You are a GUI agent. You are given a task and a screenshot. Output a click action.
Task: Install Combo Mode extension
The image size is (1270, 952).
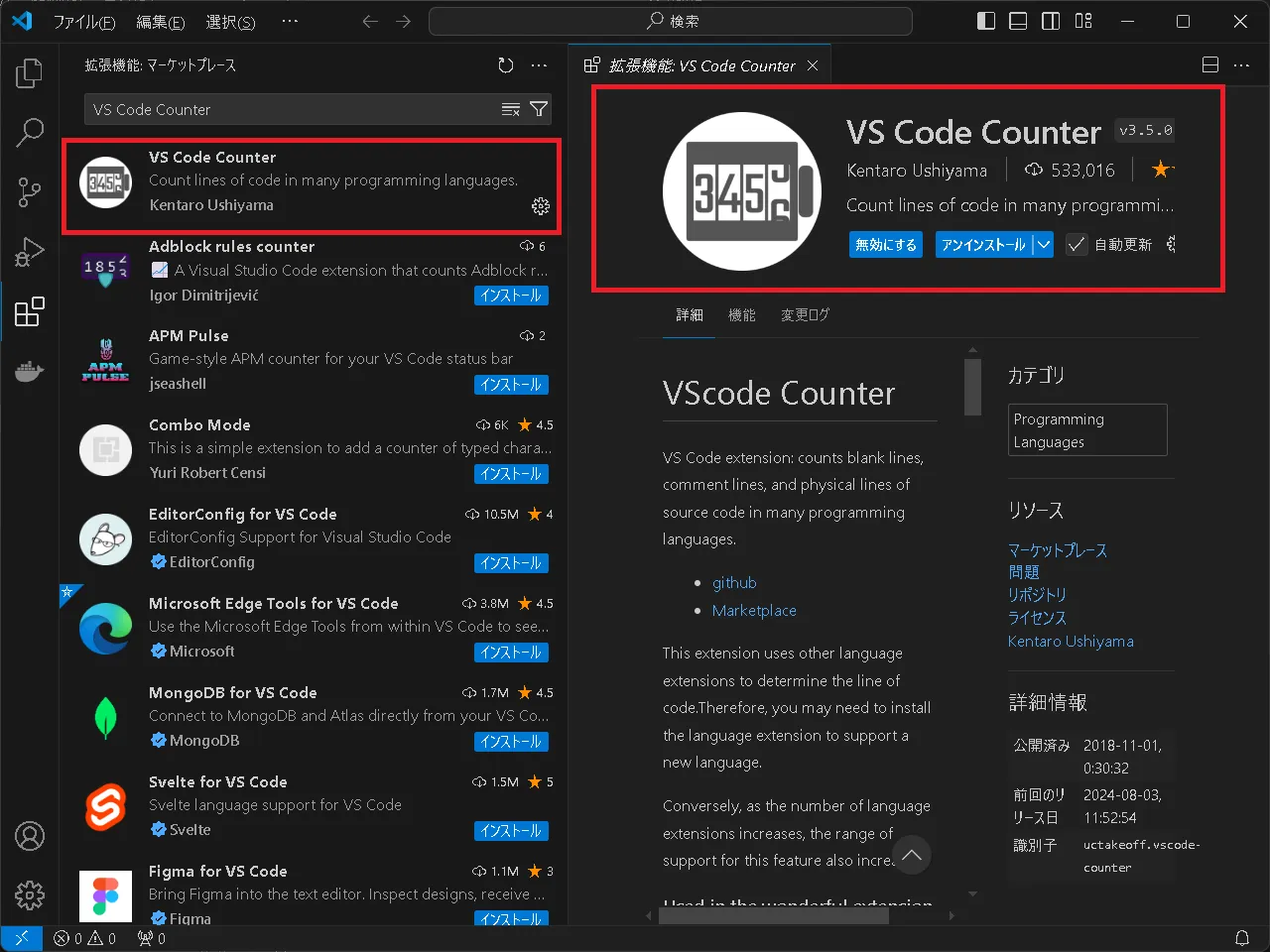pyautogui.click(x=511, y=474)
